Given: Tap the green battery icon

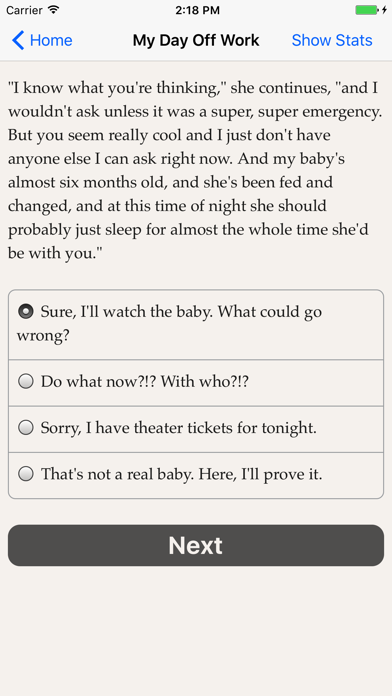Looking at the screenshot, I should point(367,10).
